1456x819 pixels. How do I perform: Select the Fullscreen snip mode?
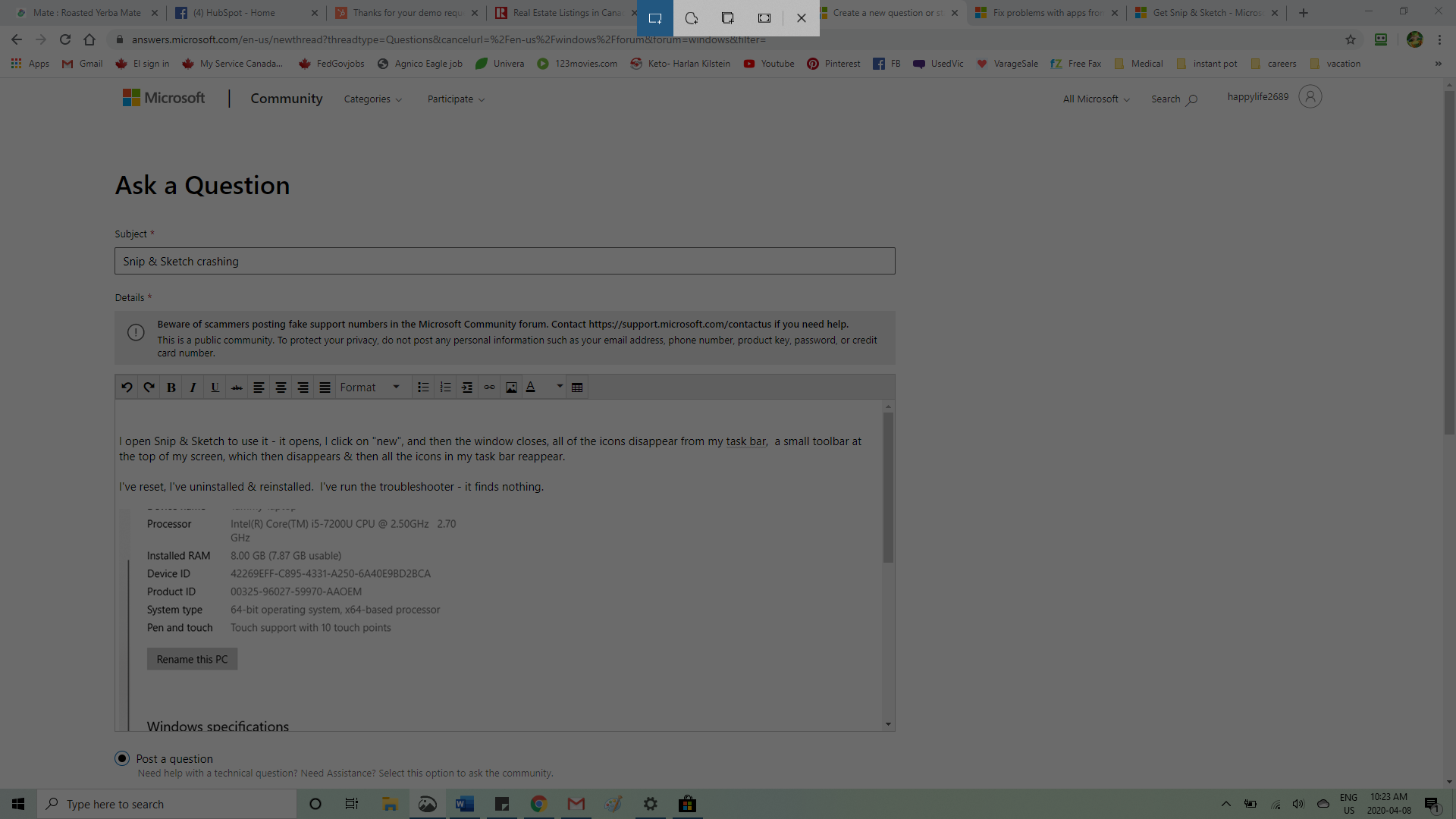(x=764, y=17)
